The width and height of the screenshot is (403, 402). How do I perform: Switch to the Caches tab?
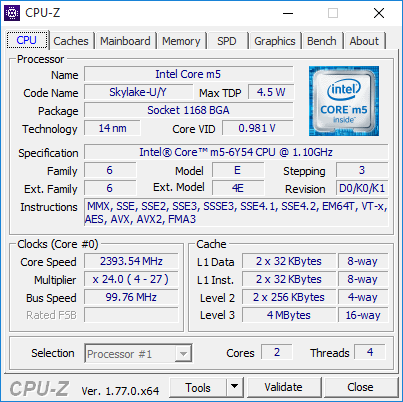[x=71, y=41]
